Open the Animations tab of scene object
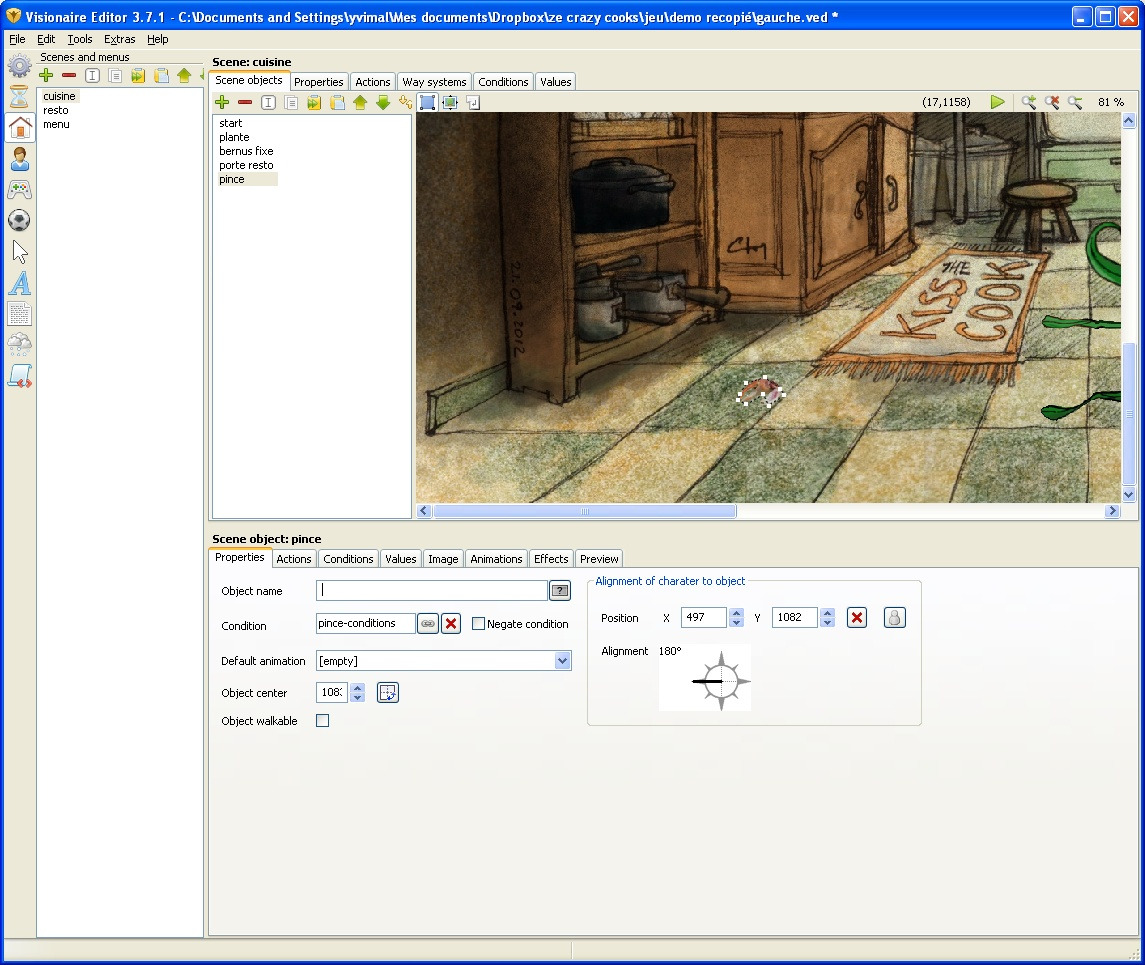1145x965 pixels. click(x=496, y=559)
